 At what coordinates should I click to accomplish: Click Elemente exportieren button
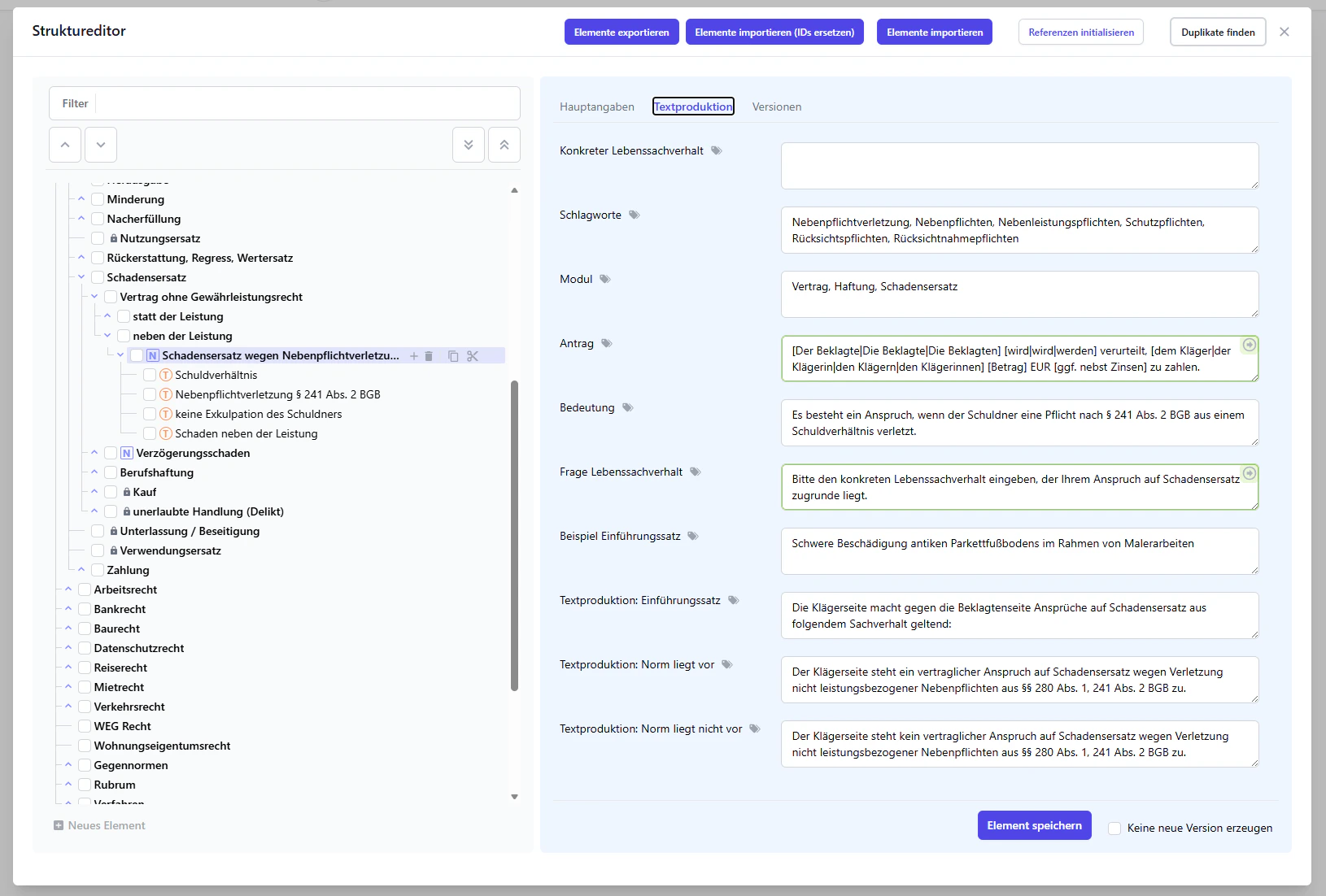tap(622, 32)
